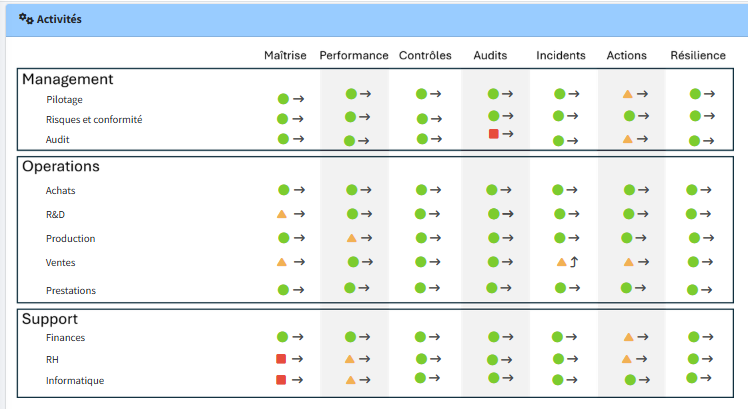Select the Management section heading
This screenshot has height=409, width=748.
point(67,79)
